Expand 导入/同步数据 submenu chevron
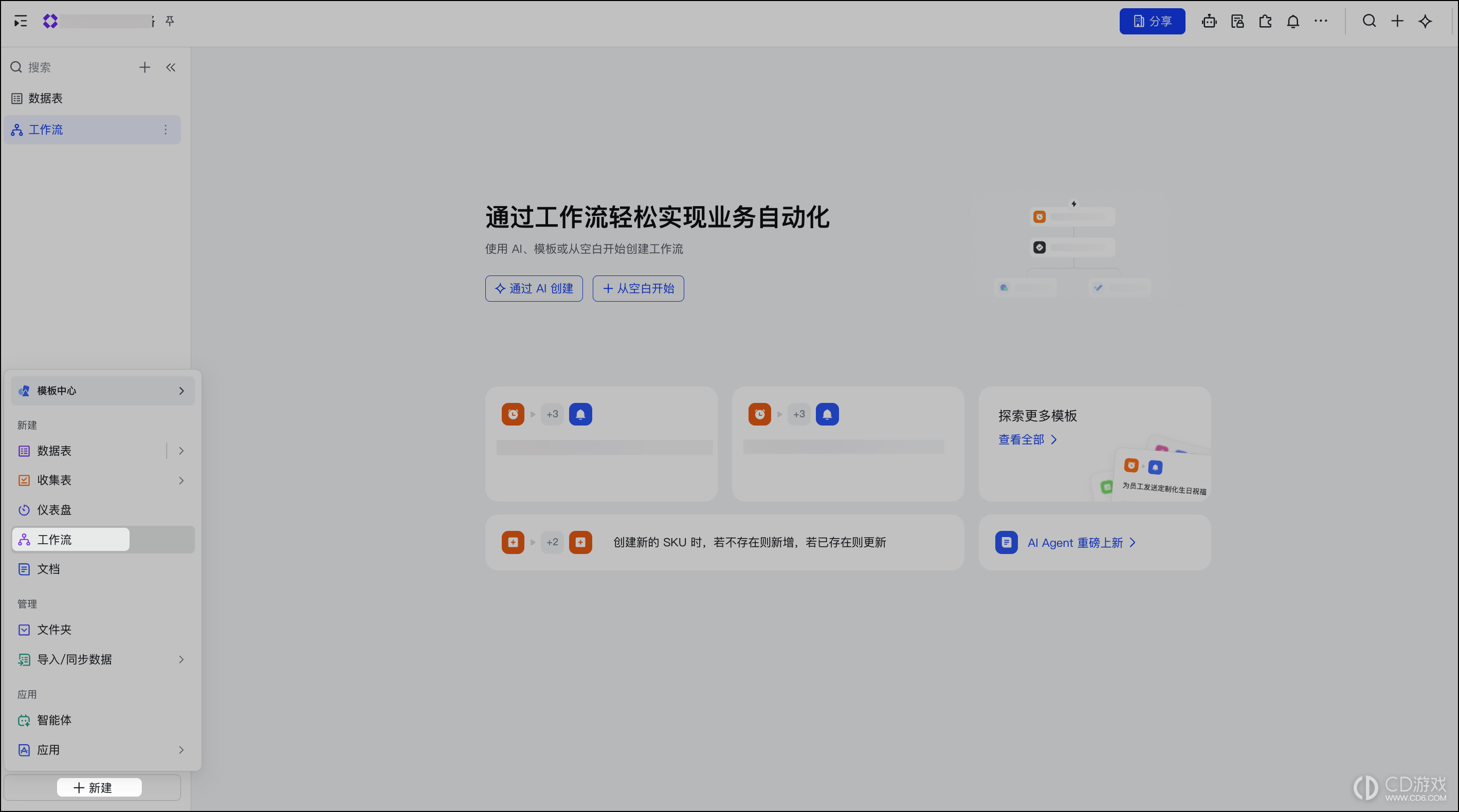This screenshot has height=812, width=1459. click(181, 659)
